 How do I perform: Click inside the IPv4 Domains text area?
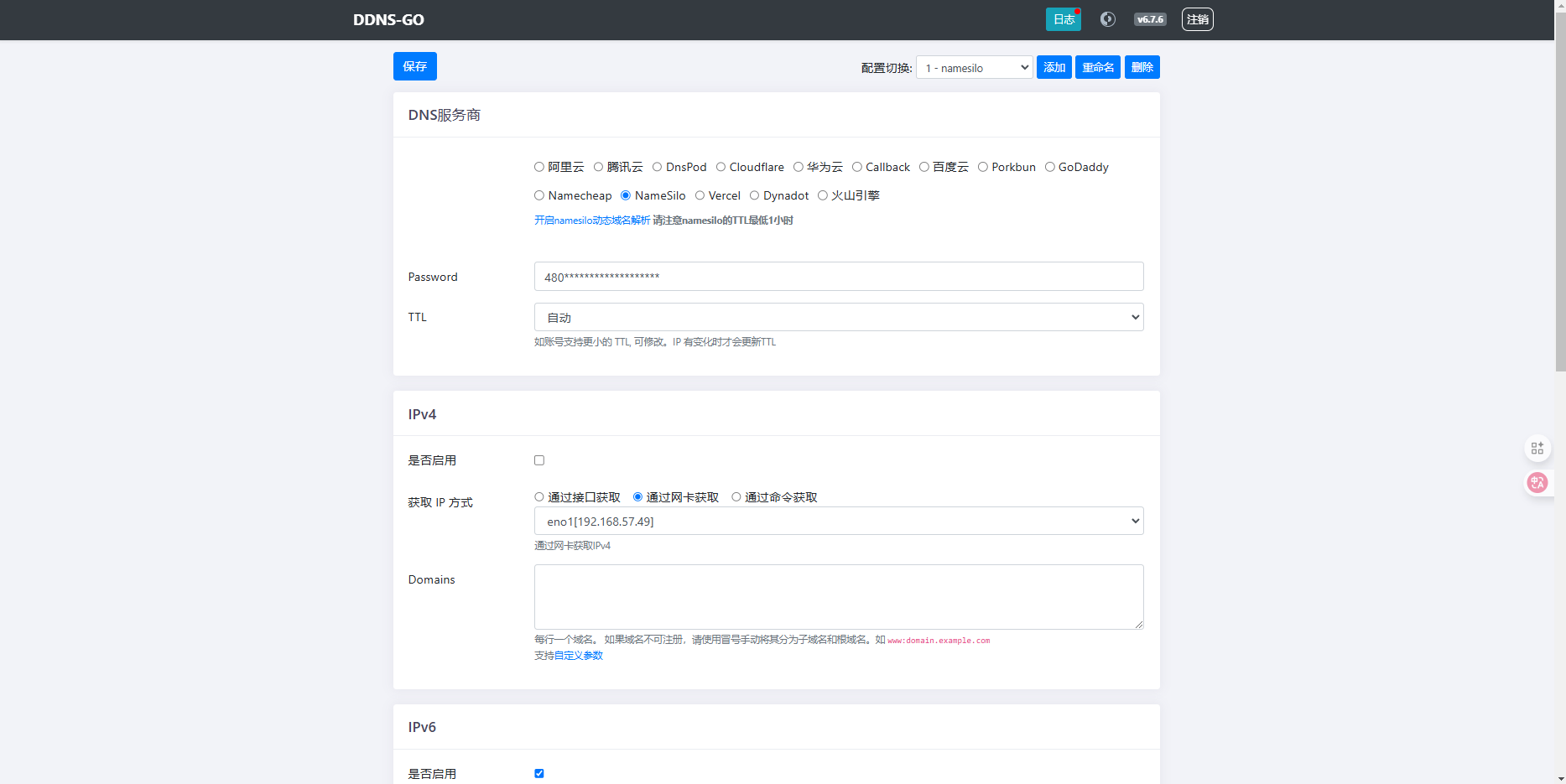coord(838,597)
